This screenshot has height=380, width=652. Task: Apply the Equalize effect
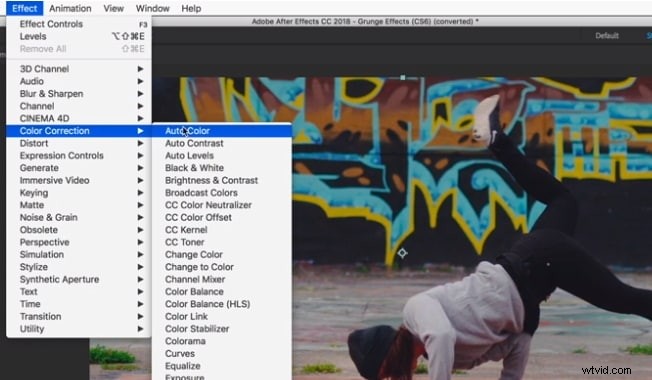click(x=222, y=366)
